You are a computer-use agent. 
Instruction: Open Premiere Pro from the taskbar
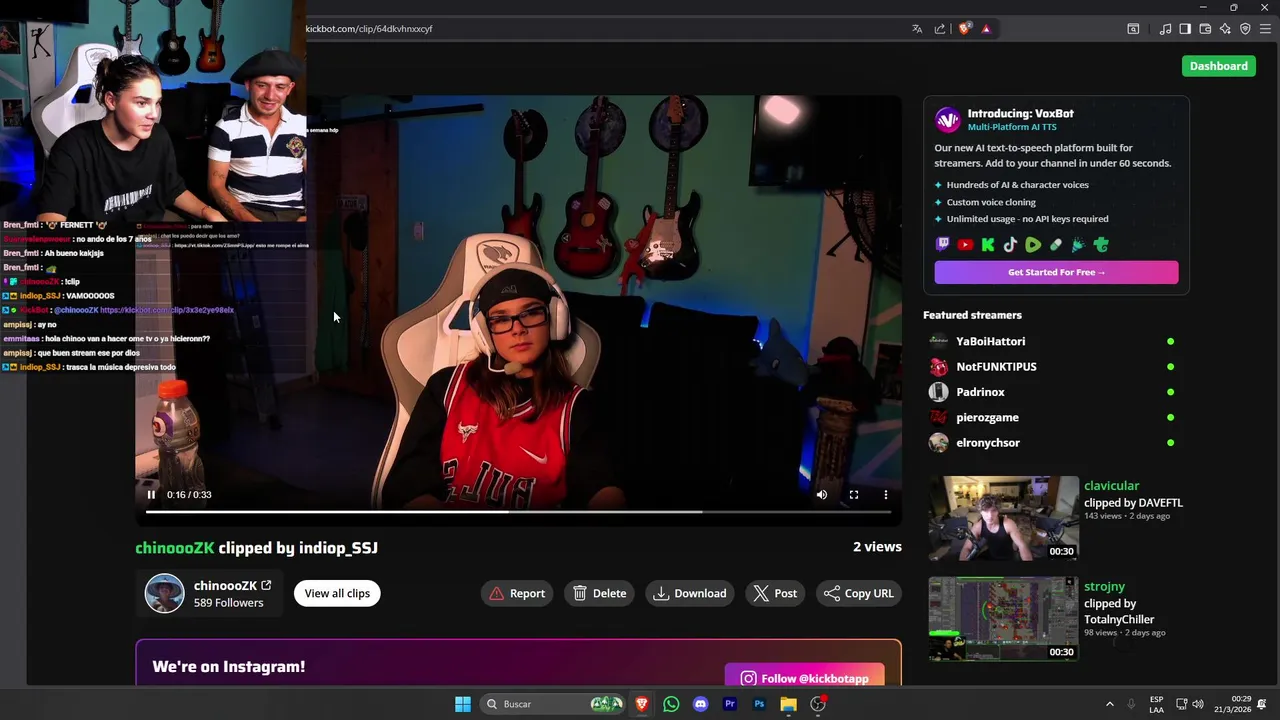tap(730, 704)
